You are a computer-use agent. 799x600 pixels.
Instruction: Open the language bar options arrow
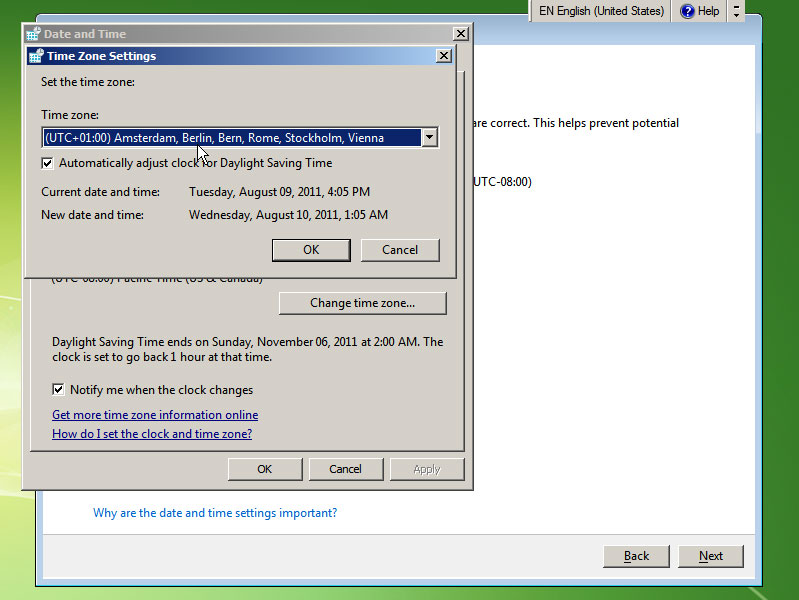(x=737, y=11)
